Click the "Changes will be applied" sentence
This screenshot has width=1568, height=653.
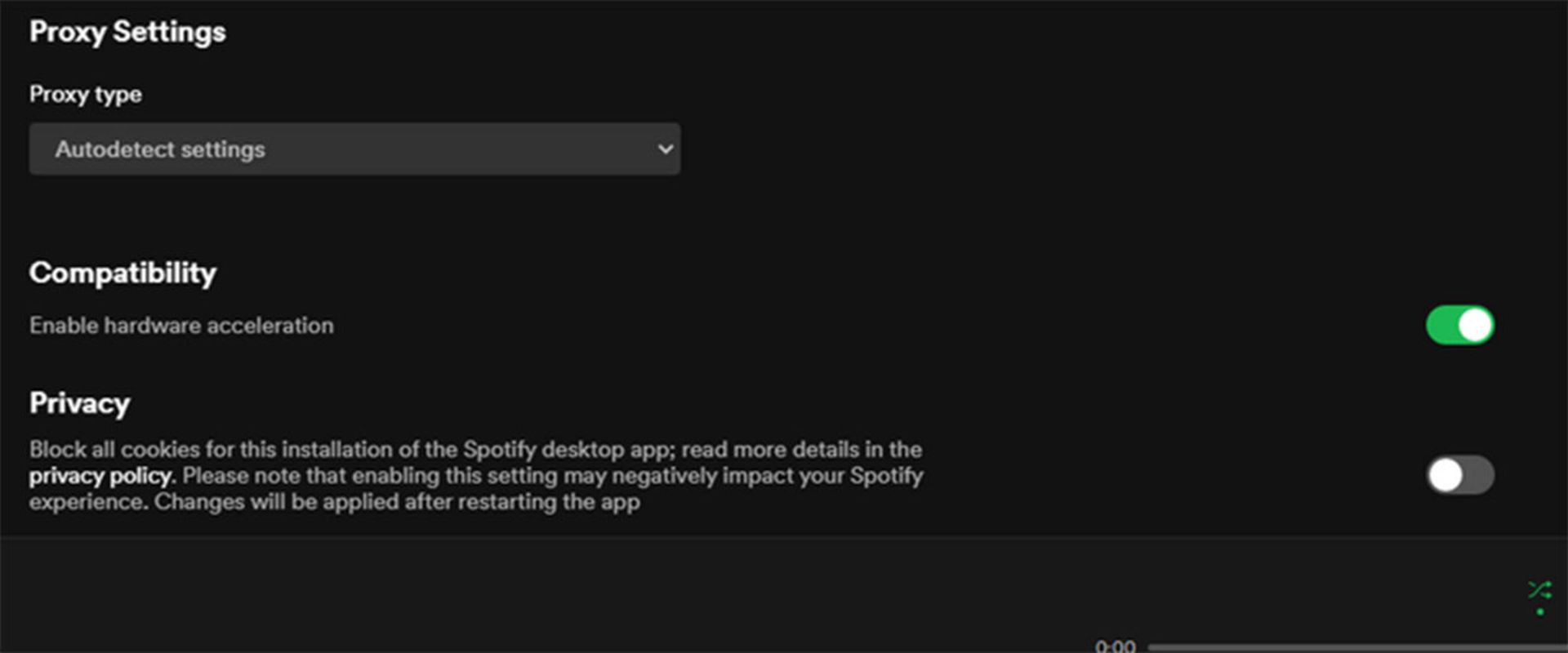coord(397,502)
